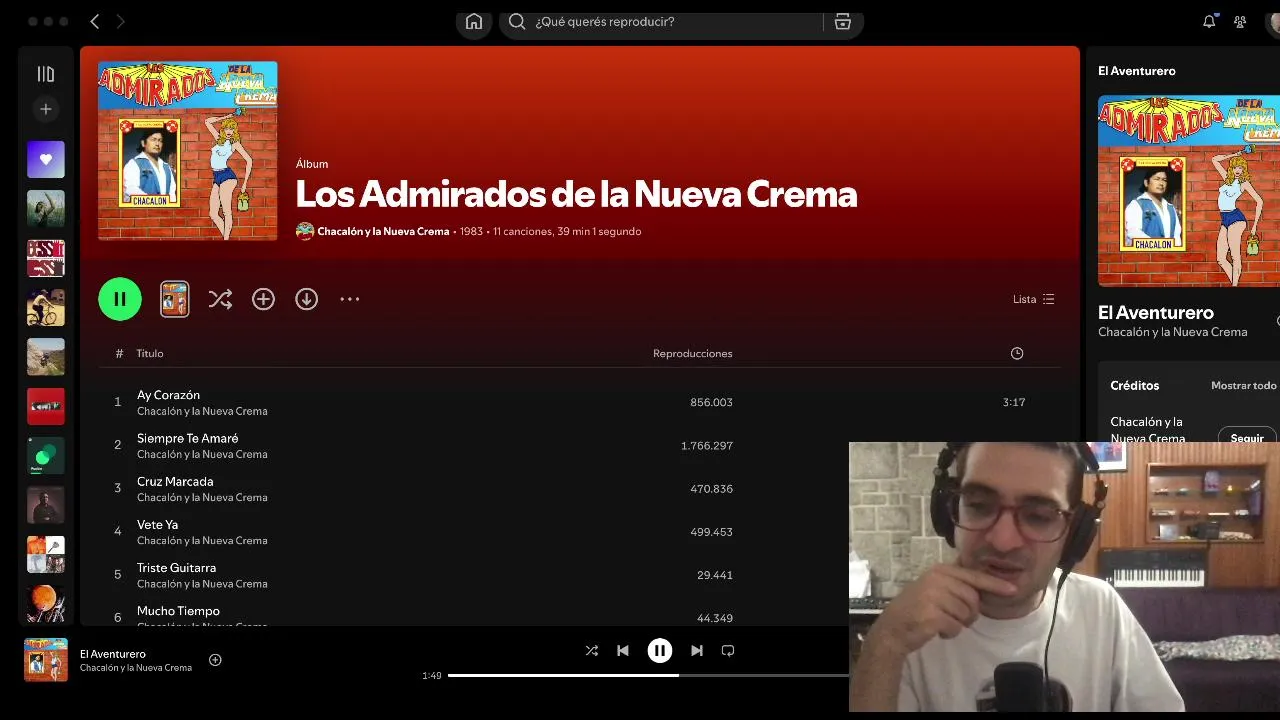Save album to library with plus circle
Viewport: 1280px width, 720px height.
coord(263,299)
